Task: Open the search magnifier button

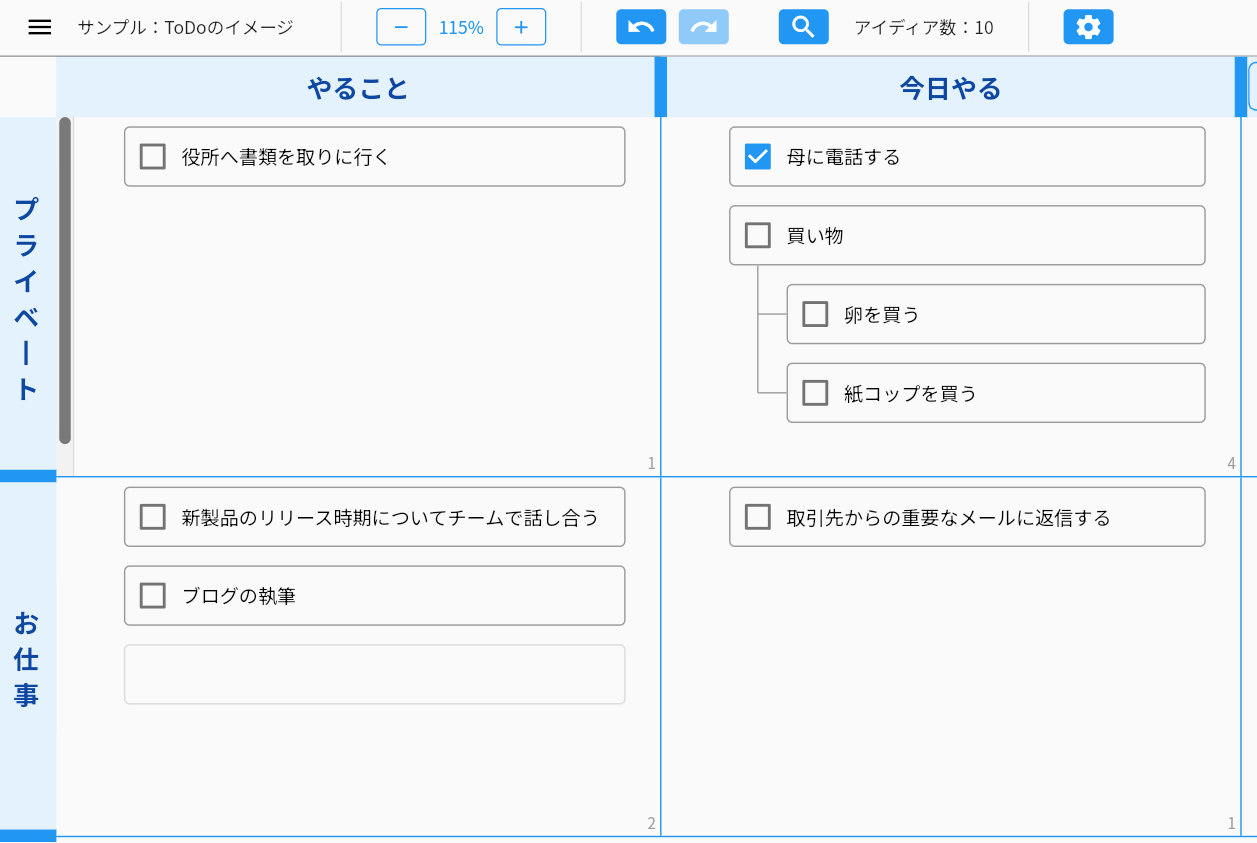Action: (804, 27)
